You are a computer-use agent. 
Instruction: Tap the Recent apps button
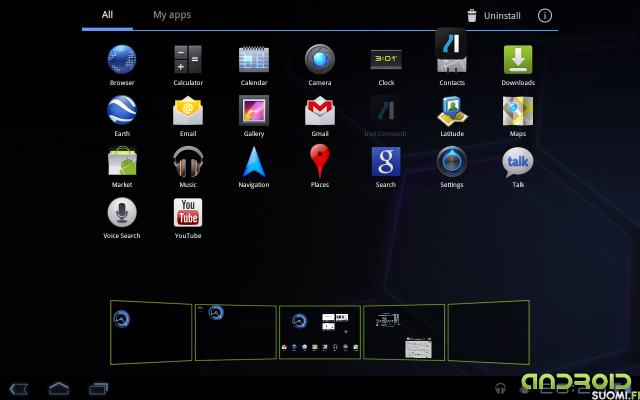[98, 389]
